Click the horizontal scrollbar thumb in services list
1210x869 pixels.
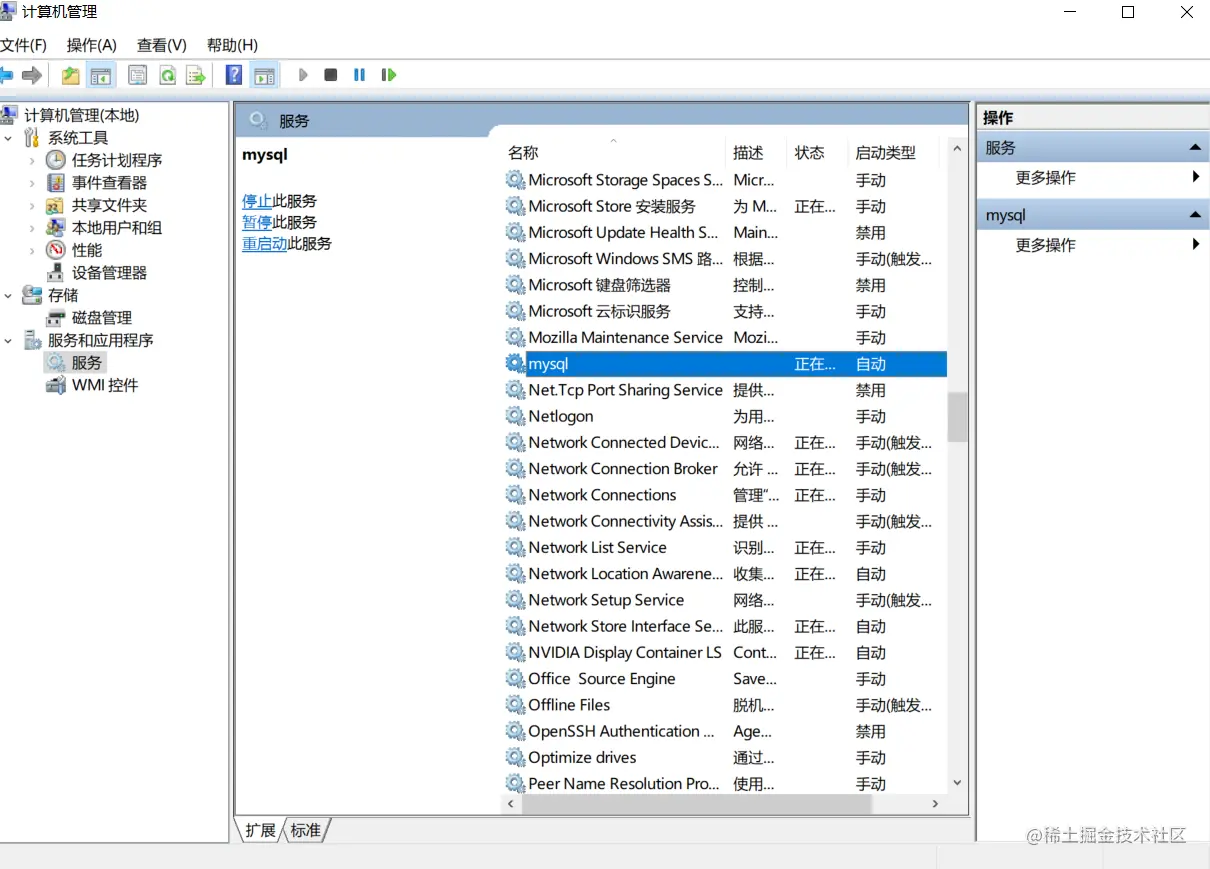click(x=696, y=803)
